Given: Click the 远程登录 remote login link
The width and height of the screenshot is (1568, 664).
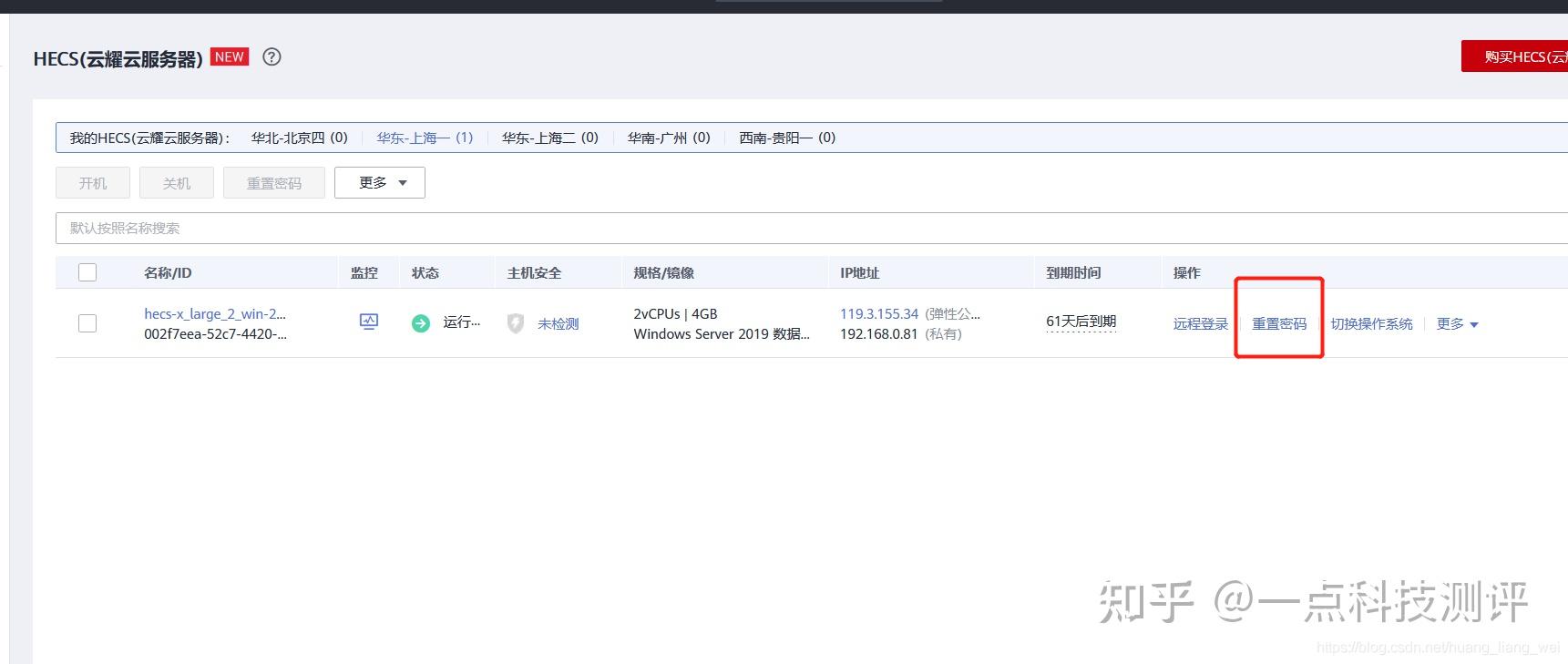Looking at the screenshot, I should point(1201,324).
